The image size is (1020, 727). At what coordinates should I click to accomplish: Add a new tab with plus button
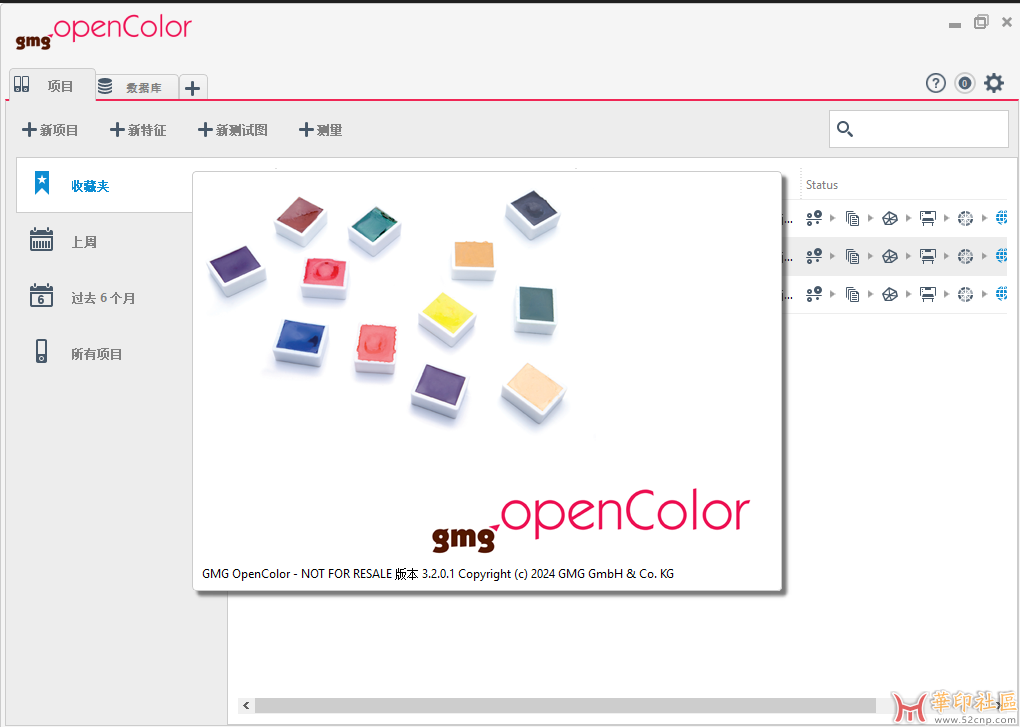193,88
